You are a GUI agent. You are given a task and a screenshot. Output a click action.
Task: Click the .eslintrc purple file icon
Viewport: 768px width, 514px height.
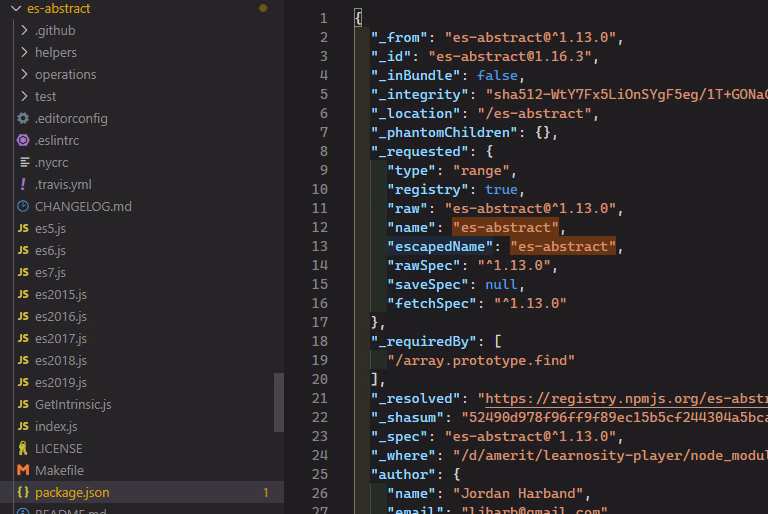pos(23,140)
